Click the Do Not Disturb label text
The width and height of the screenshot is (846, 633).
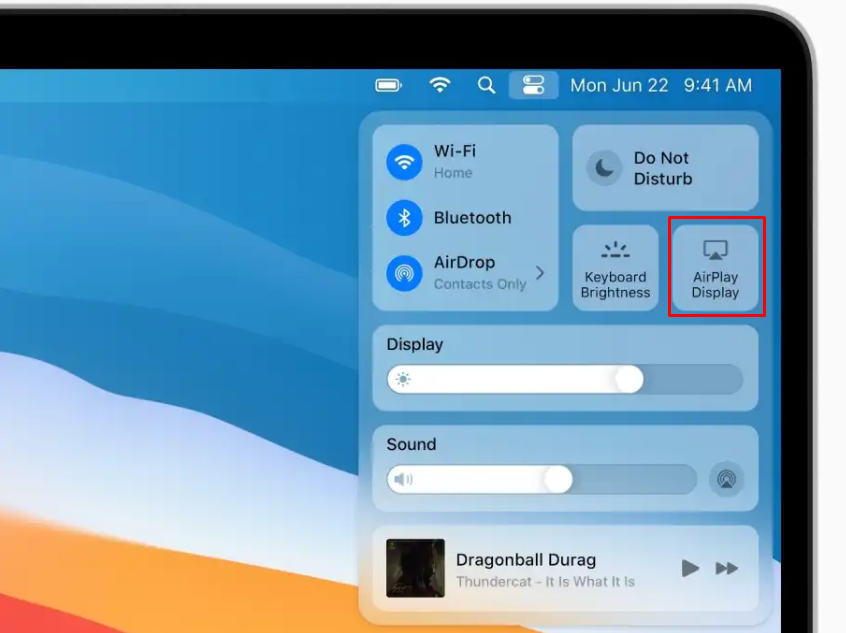click(663, 168)
